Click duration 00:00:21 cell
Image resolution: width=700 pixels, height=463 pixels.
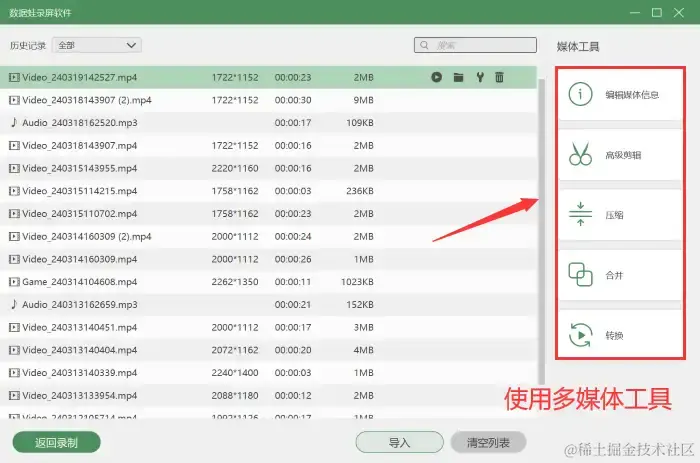point(293,304)
